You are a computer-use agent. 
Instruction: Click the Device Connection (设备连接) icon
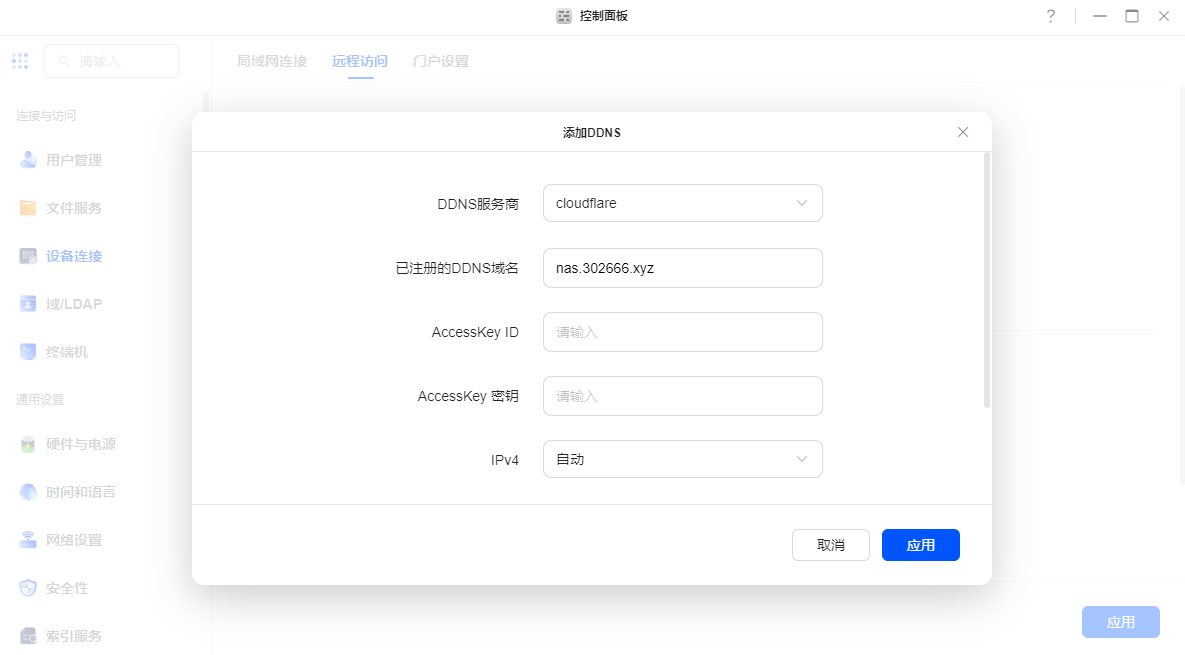29,256
